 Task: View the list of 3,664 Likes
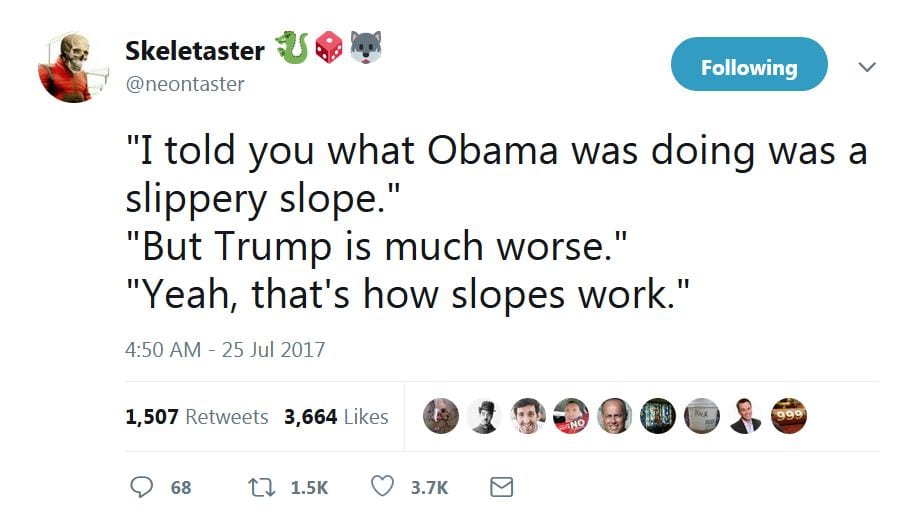pos(336,417)
